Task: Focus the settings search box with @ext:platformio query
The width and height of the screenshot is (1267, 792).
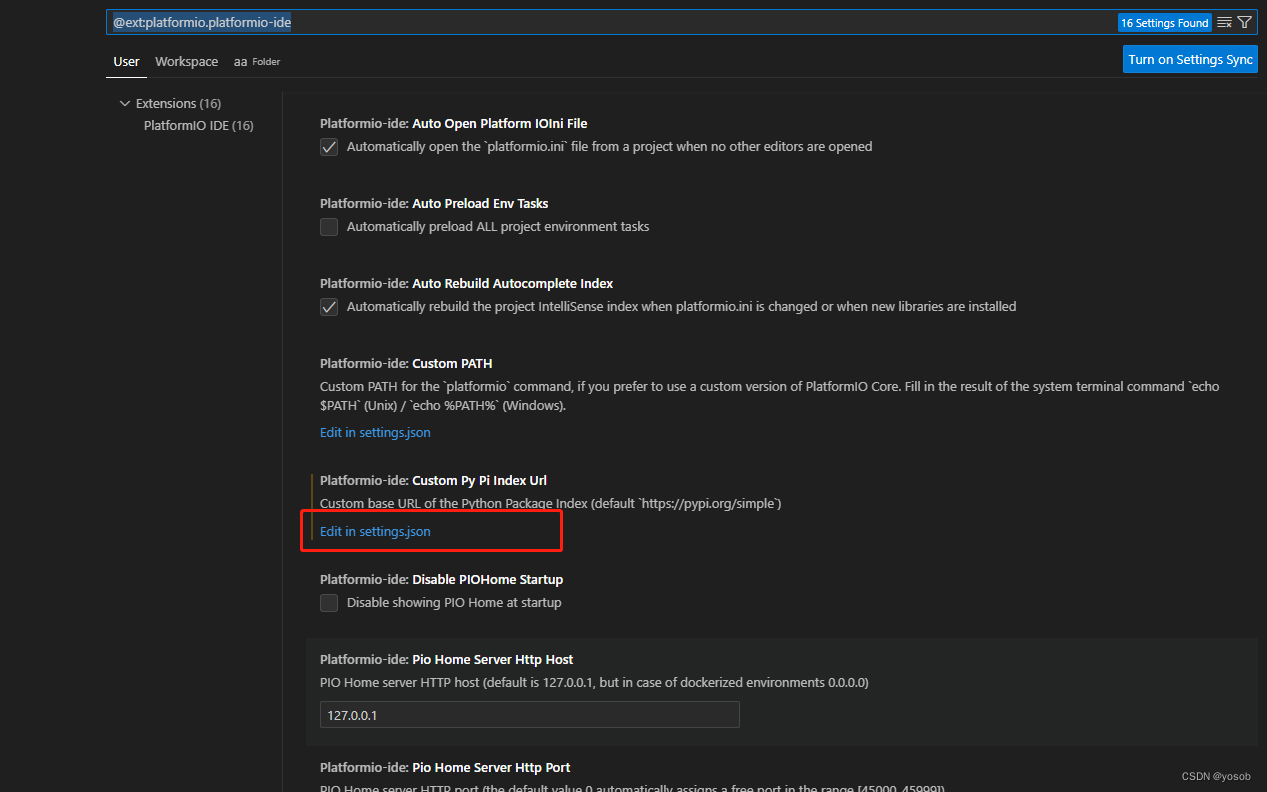Action: coord(610,22)
